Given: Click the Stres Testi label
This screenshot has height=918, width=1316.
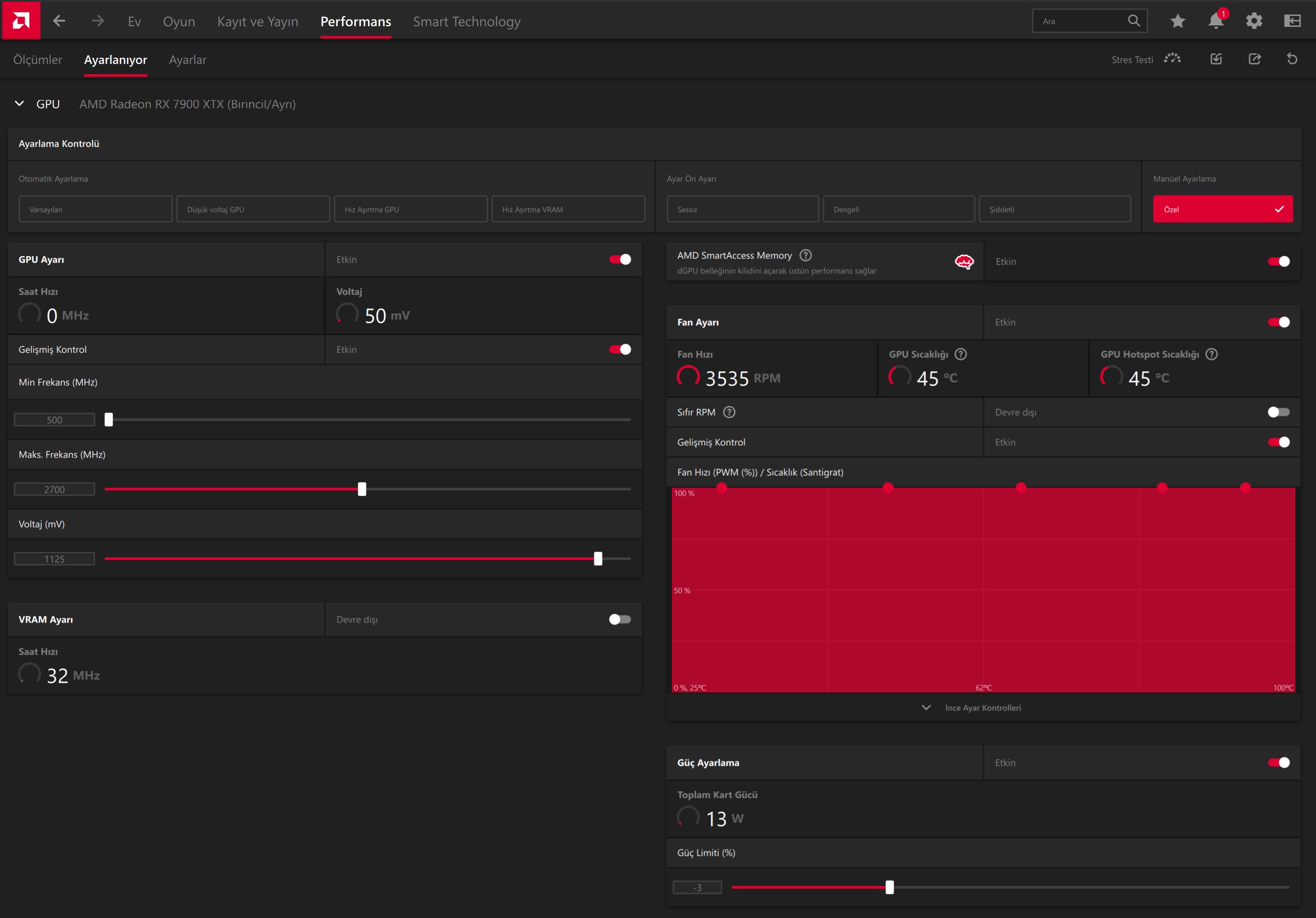Looking at the screenshot, I should point(1132,60).
